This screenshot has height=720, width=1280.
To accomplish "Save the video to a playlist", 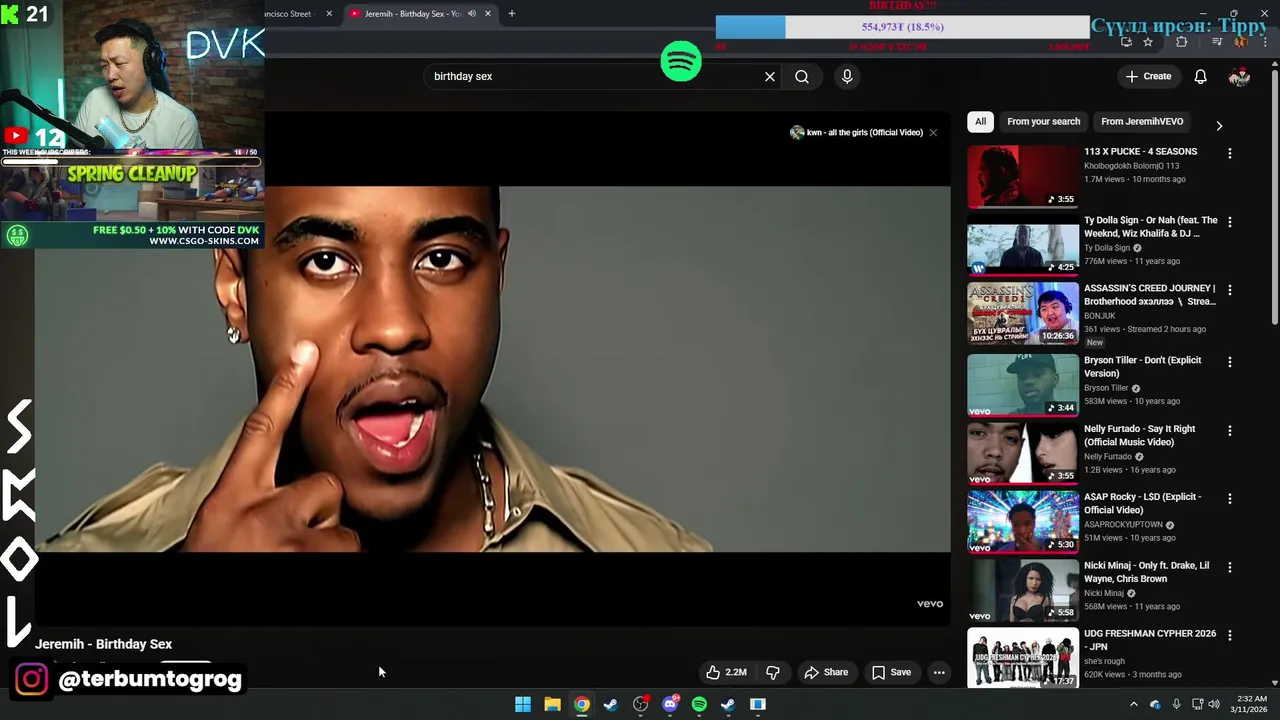I will coord(891,672).
